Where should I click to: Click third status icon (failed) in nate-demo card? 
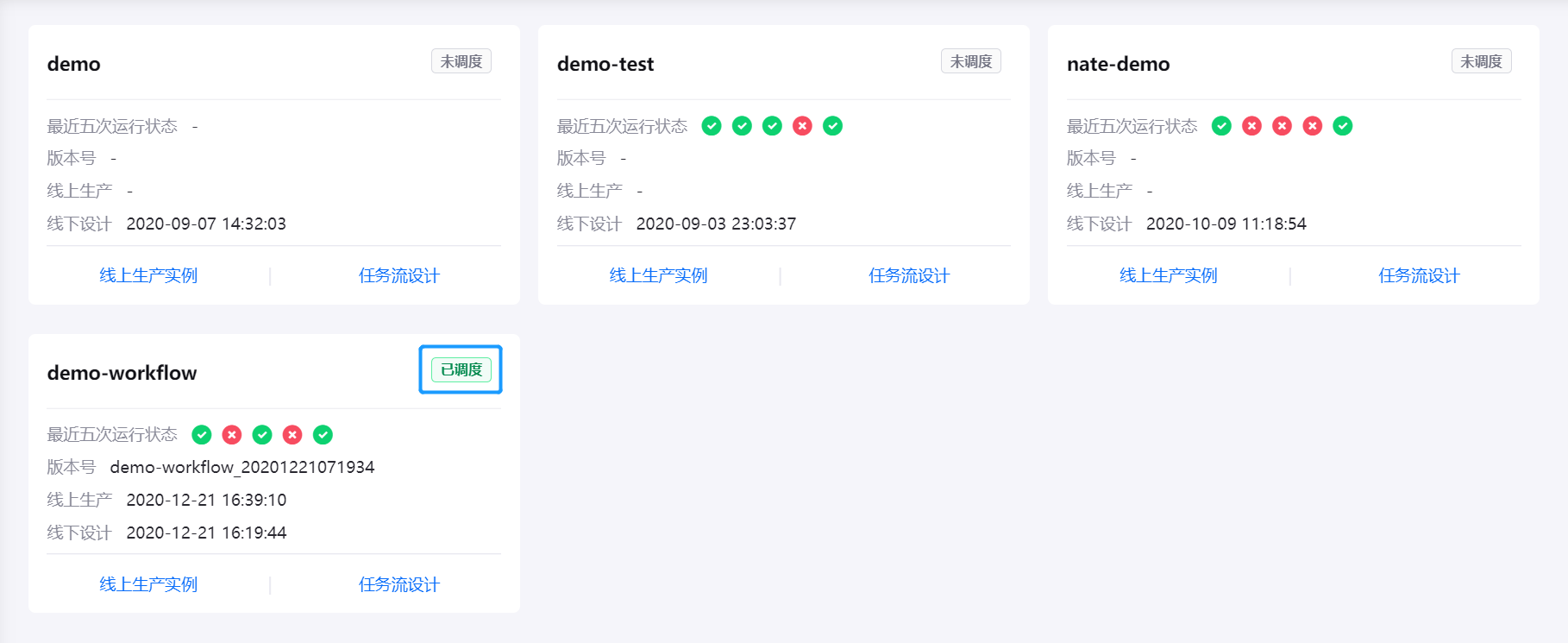[1283, 126]
